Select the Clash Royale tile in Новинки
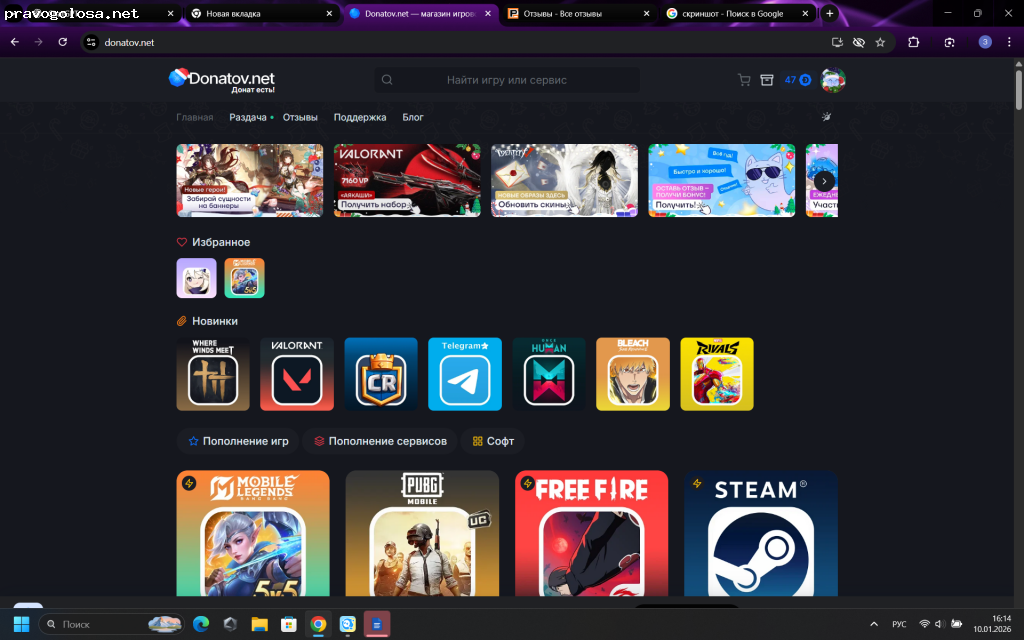This screenshot has height=640, width=1024. 381,374
